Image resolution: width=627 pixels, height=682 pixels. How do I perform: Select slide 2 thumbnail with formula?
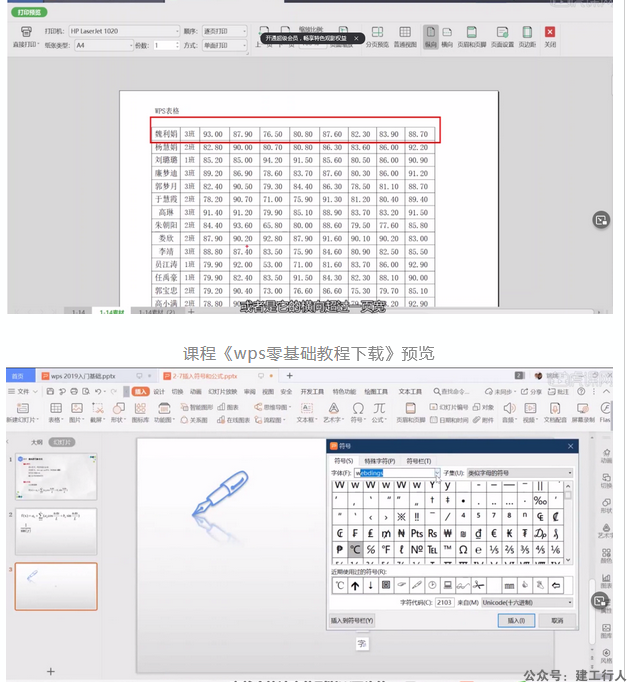coord(56,532)
